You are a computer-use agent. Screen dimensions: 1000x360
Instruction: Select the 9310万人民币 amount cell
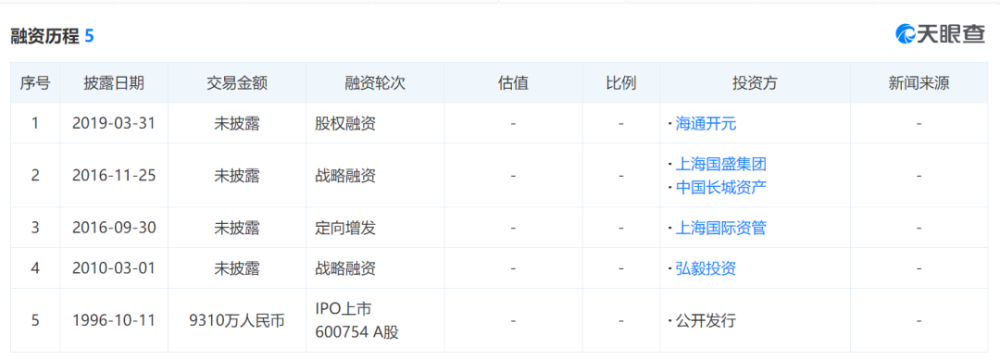[237, 320]
